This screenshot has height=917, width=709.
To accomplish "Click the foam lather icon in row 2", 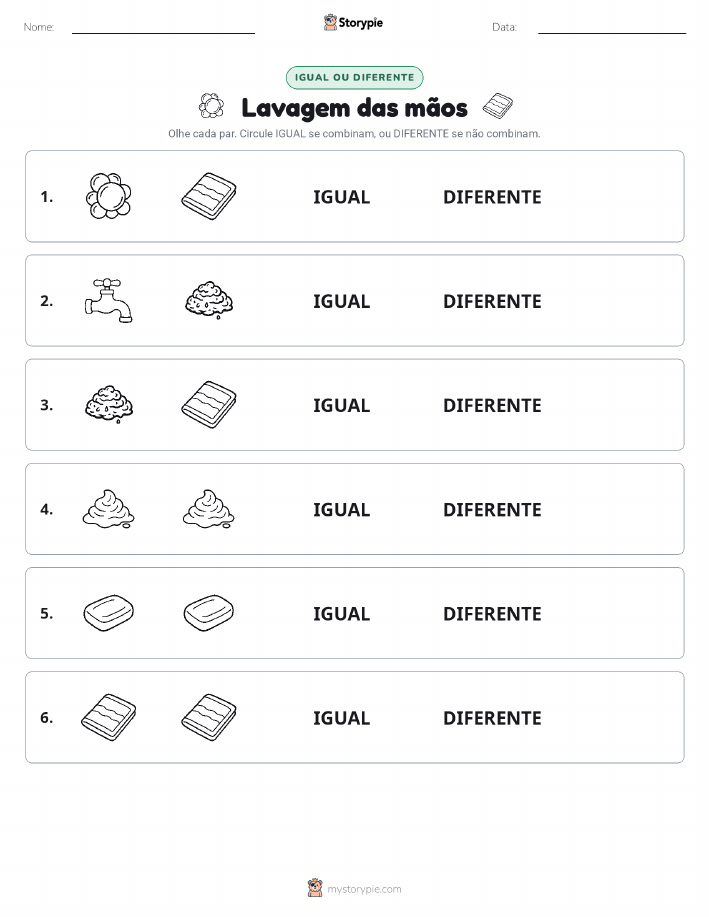I will coord(209,301).
